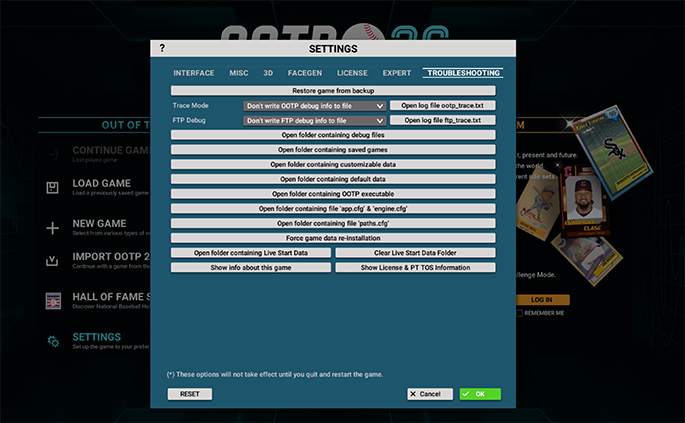Open folder containing debug files
The height and width of the screenshot is (423, 685).
[333, 135]
